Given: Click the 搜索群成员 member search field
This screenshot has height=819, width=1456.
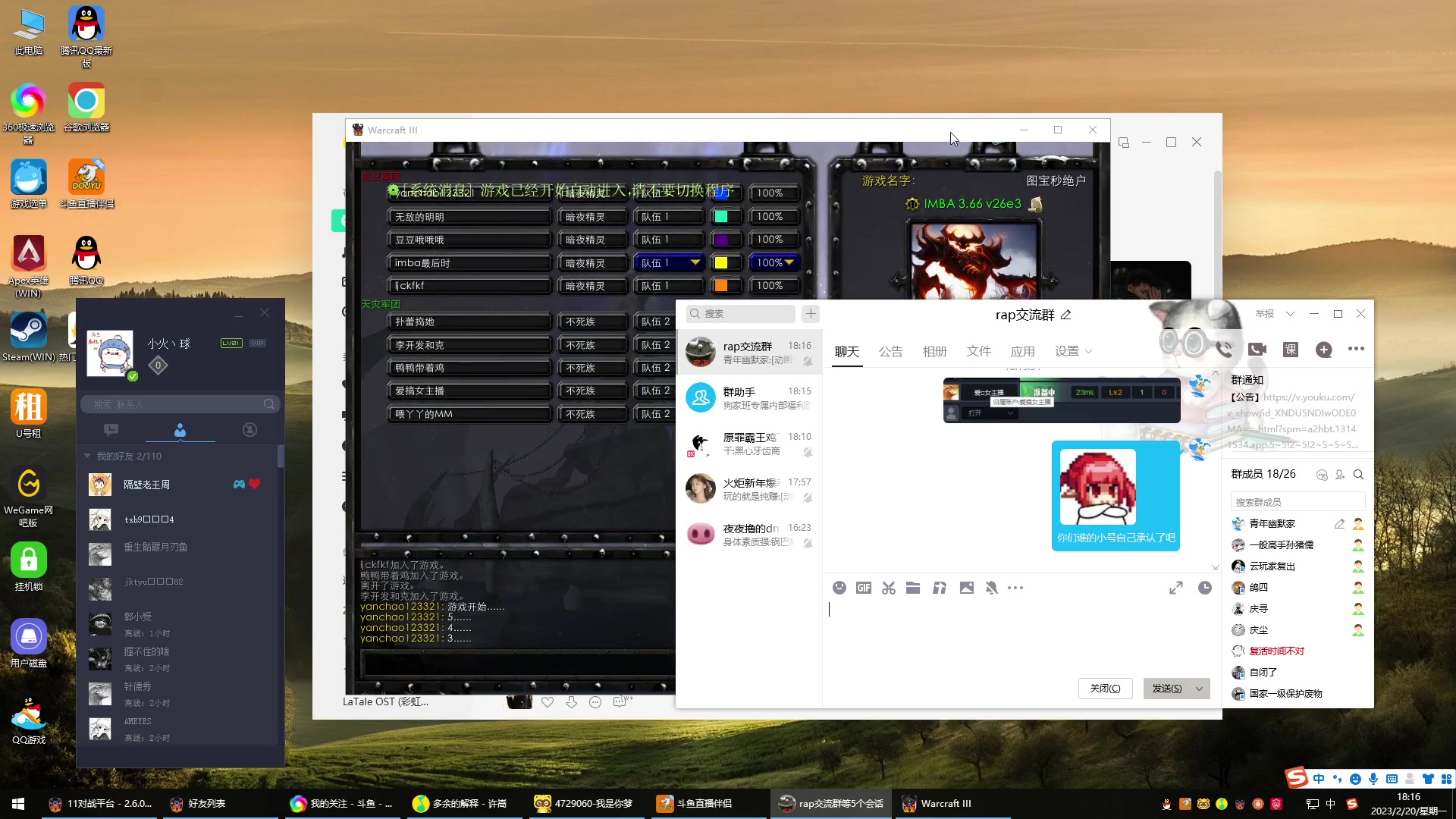Looking at the screenshot, I should [1298, 502].
